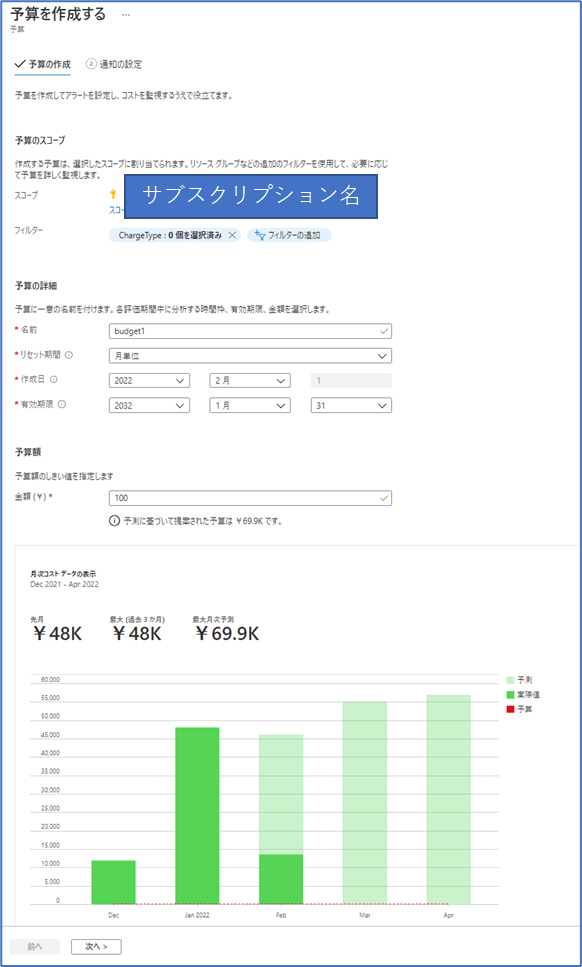Open the 作成日 month dropdown 2月
Screen dimensions: 582x967
coord(250,381)
